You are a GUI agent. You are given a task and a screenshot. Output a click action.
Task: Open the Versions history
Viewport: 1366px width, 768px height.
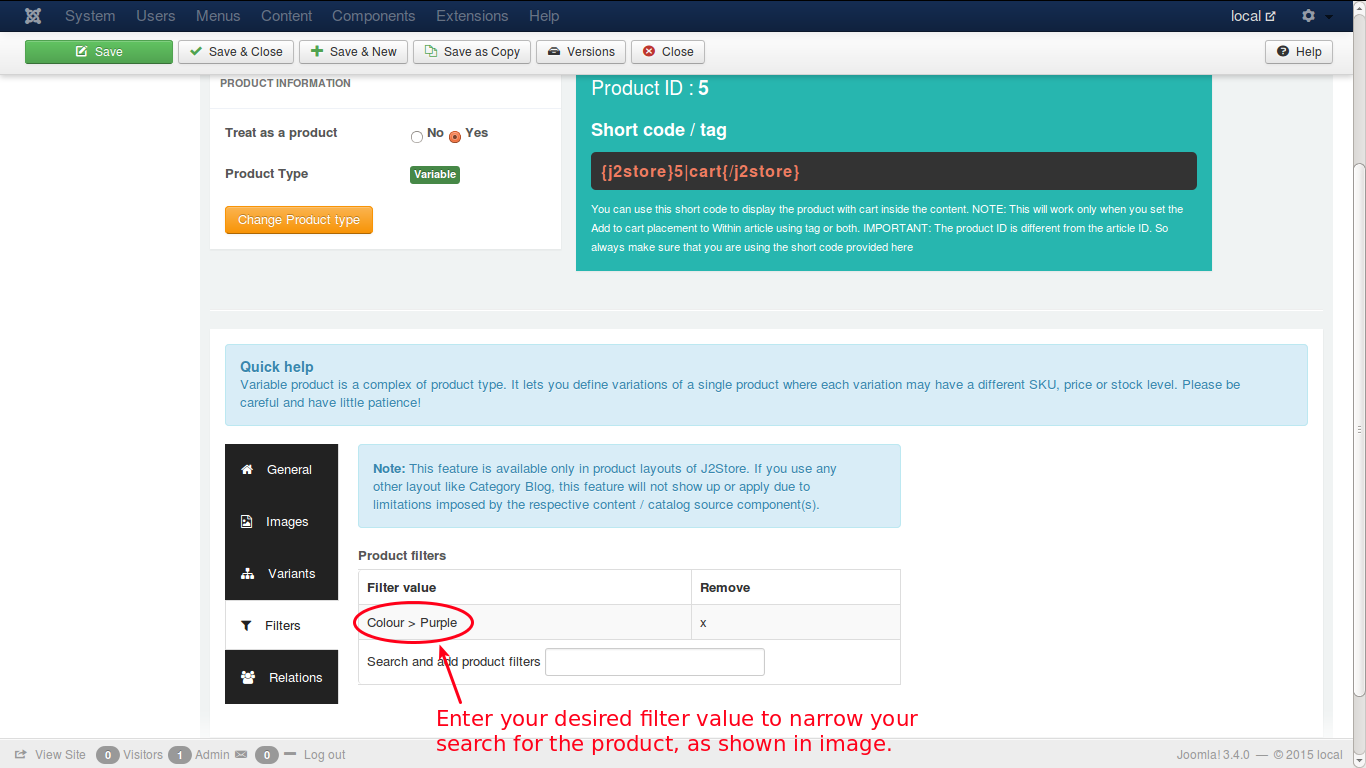coord(581,52)
